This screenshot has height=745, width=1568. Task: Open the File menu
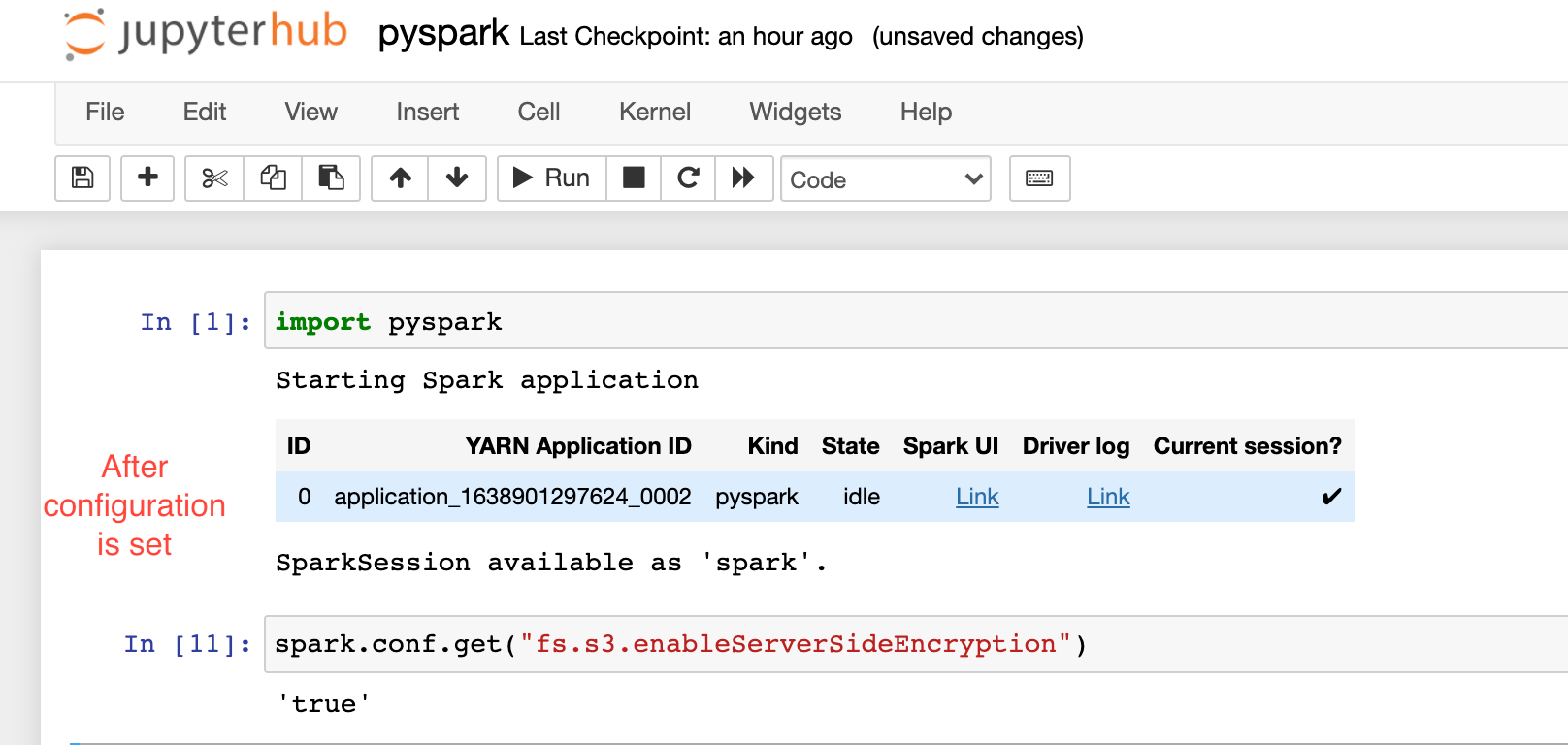(x=105, y=113)
